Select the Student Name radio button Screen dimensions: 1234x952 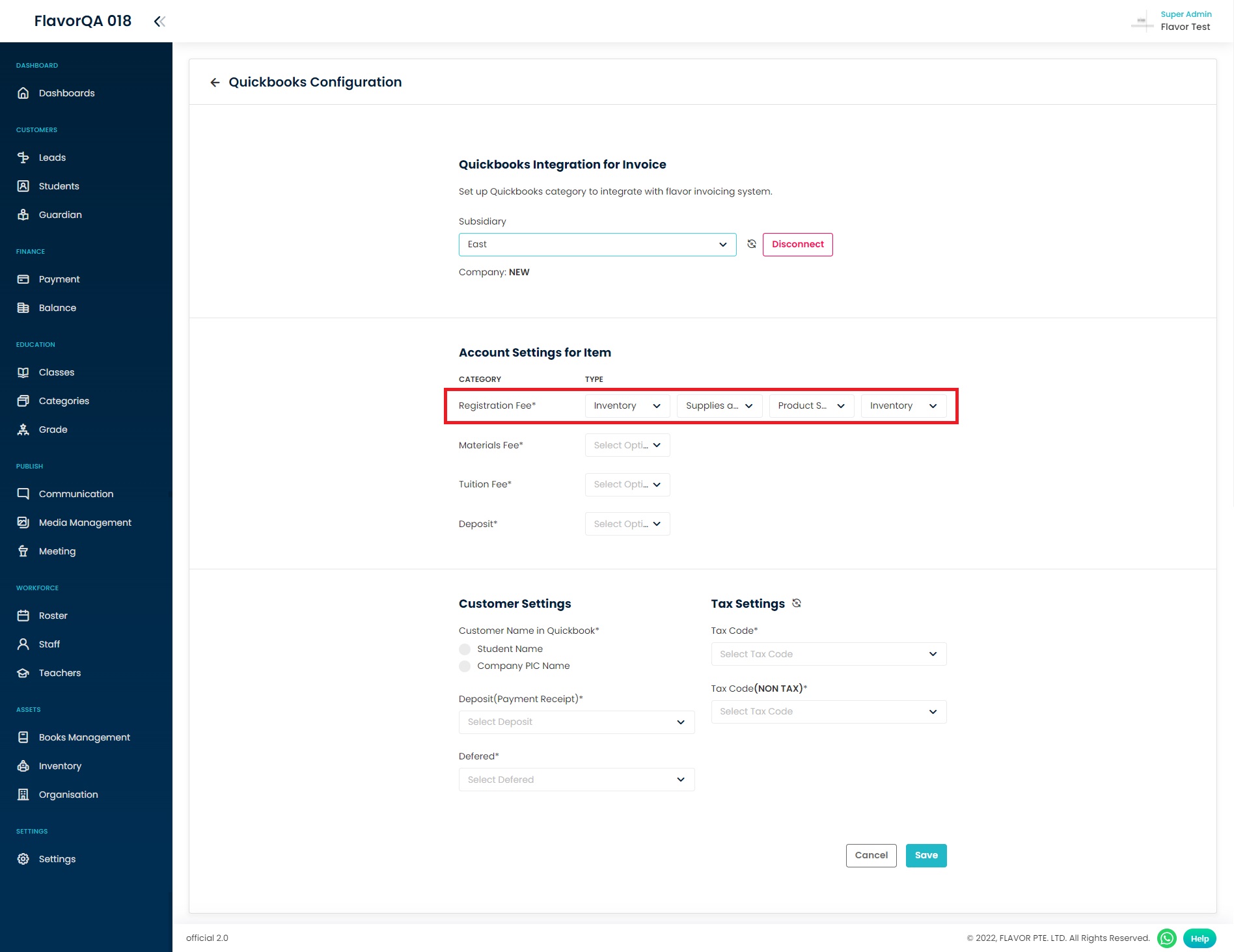(465, 649)
